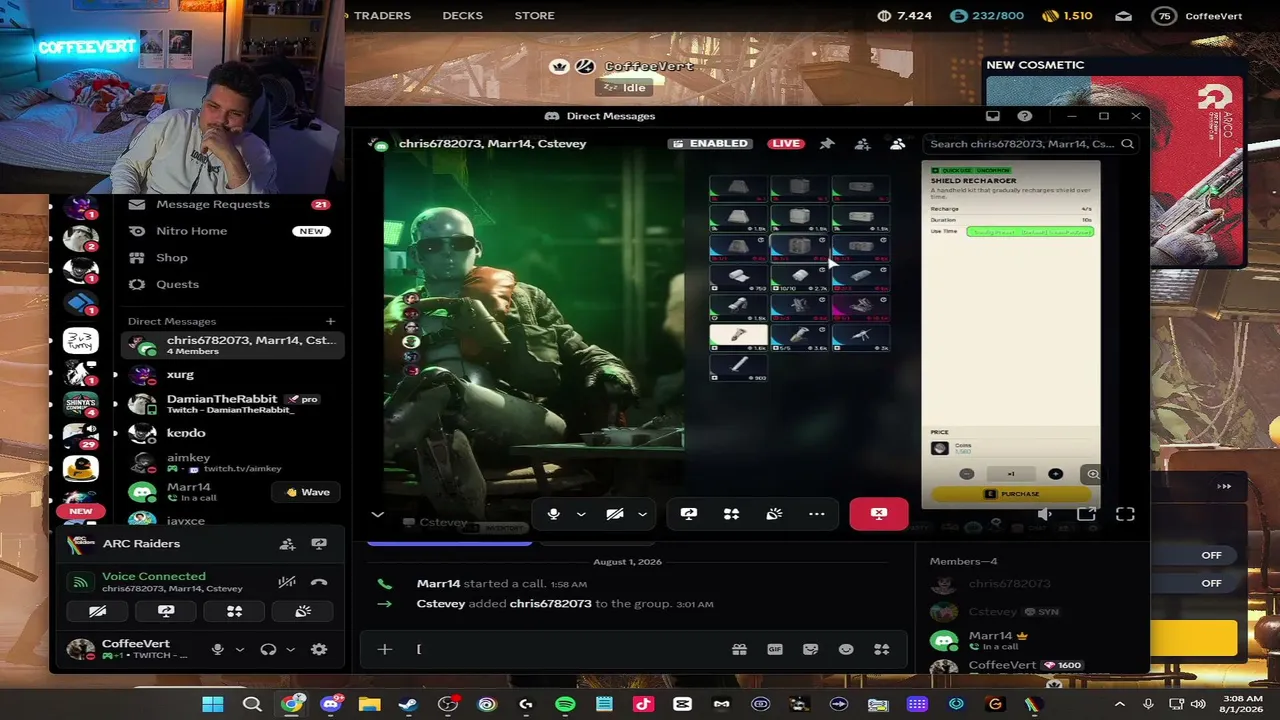This screenshot has height=720, width=1280.
Task: Expand input device options in user panel
Action: [239, 650]
